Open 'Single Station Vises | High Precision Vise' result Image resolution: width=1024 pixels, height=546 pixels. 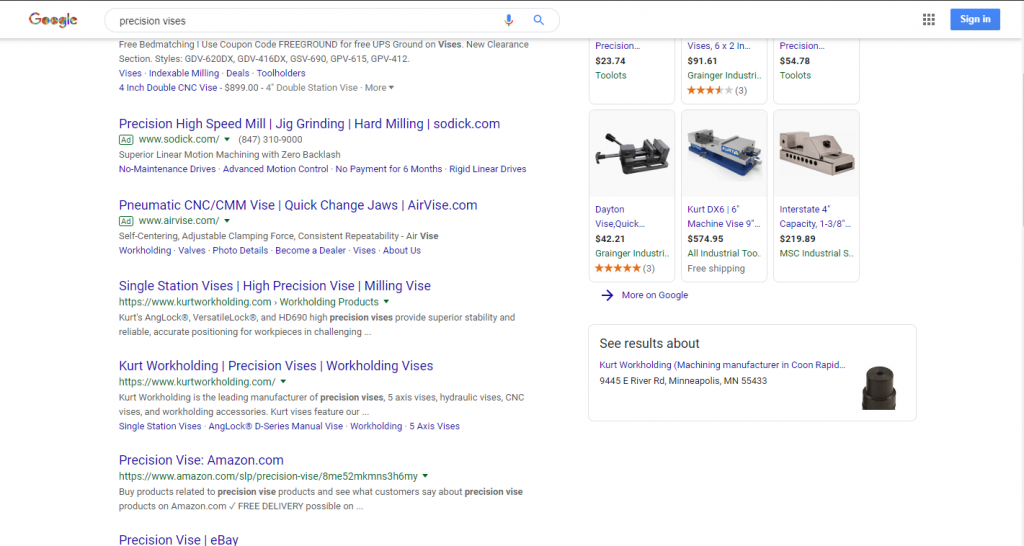(275, 286)
